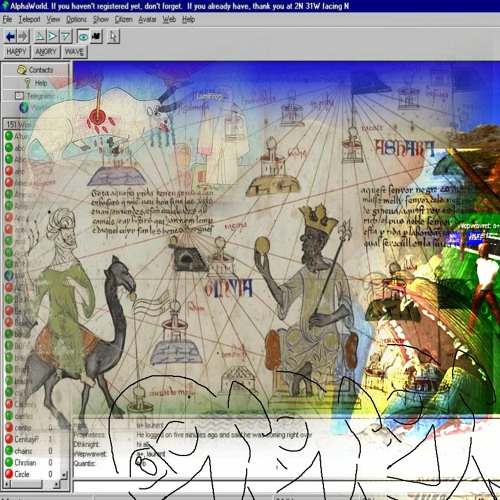Open the Citizen menu

pyautogui.click(x=123, y=20)
